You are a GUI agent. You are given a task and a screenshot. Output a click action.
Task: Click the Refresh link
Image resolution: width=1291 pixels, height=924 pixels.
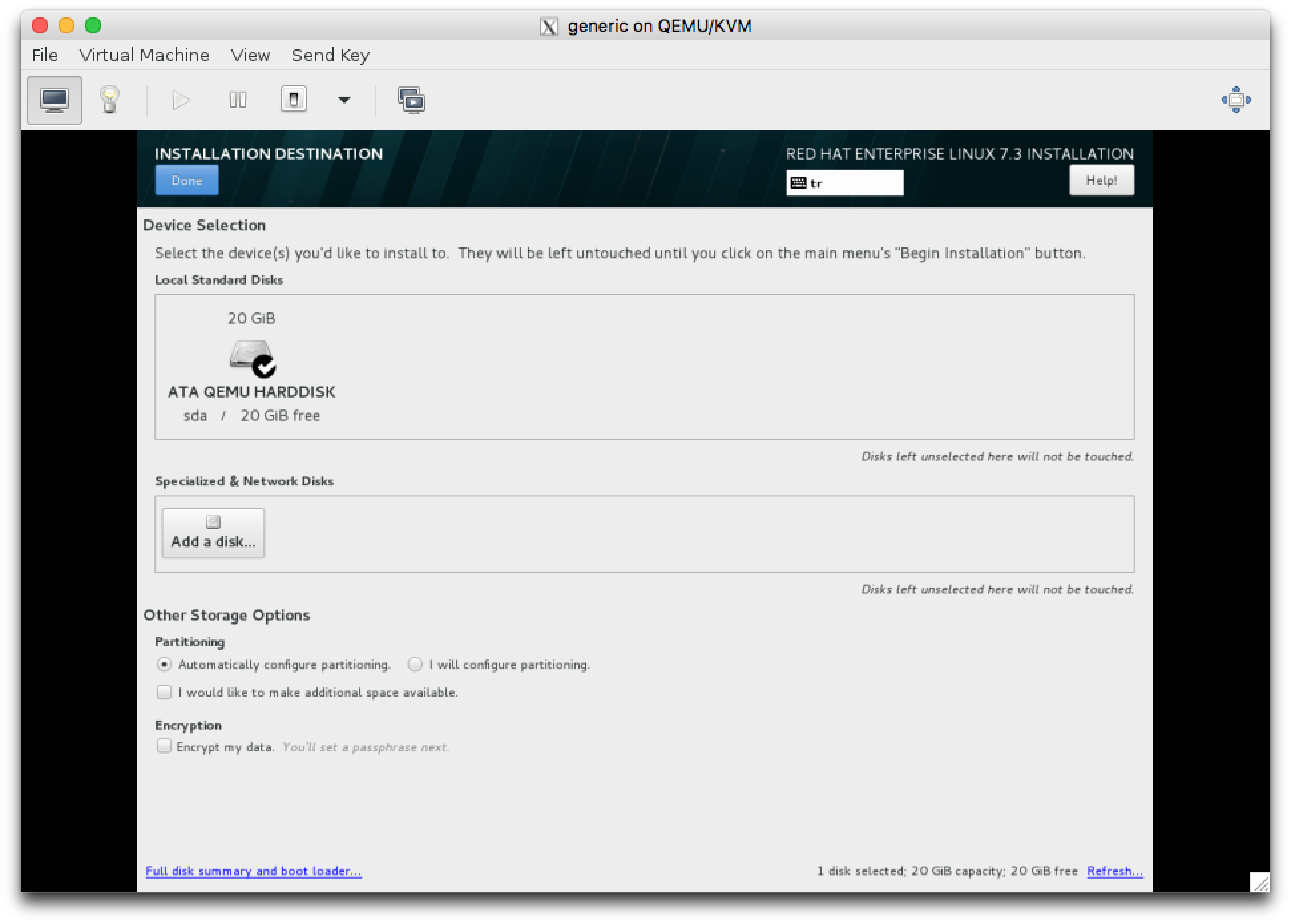pyautogui.click(x=1115, y=871)
